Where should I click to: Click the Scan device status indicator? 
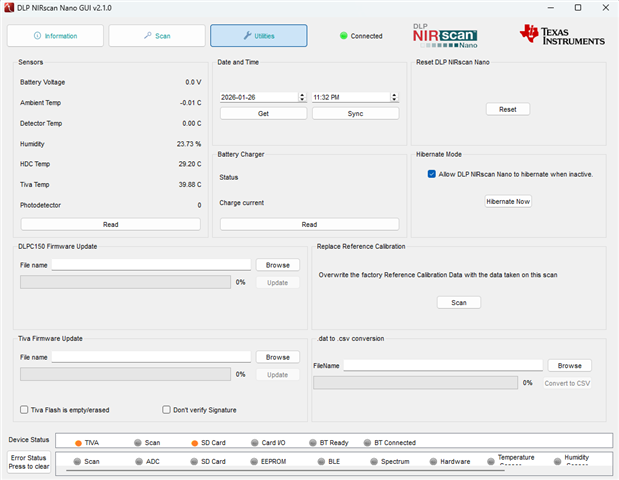[137, 443]
